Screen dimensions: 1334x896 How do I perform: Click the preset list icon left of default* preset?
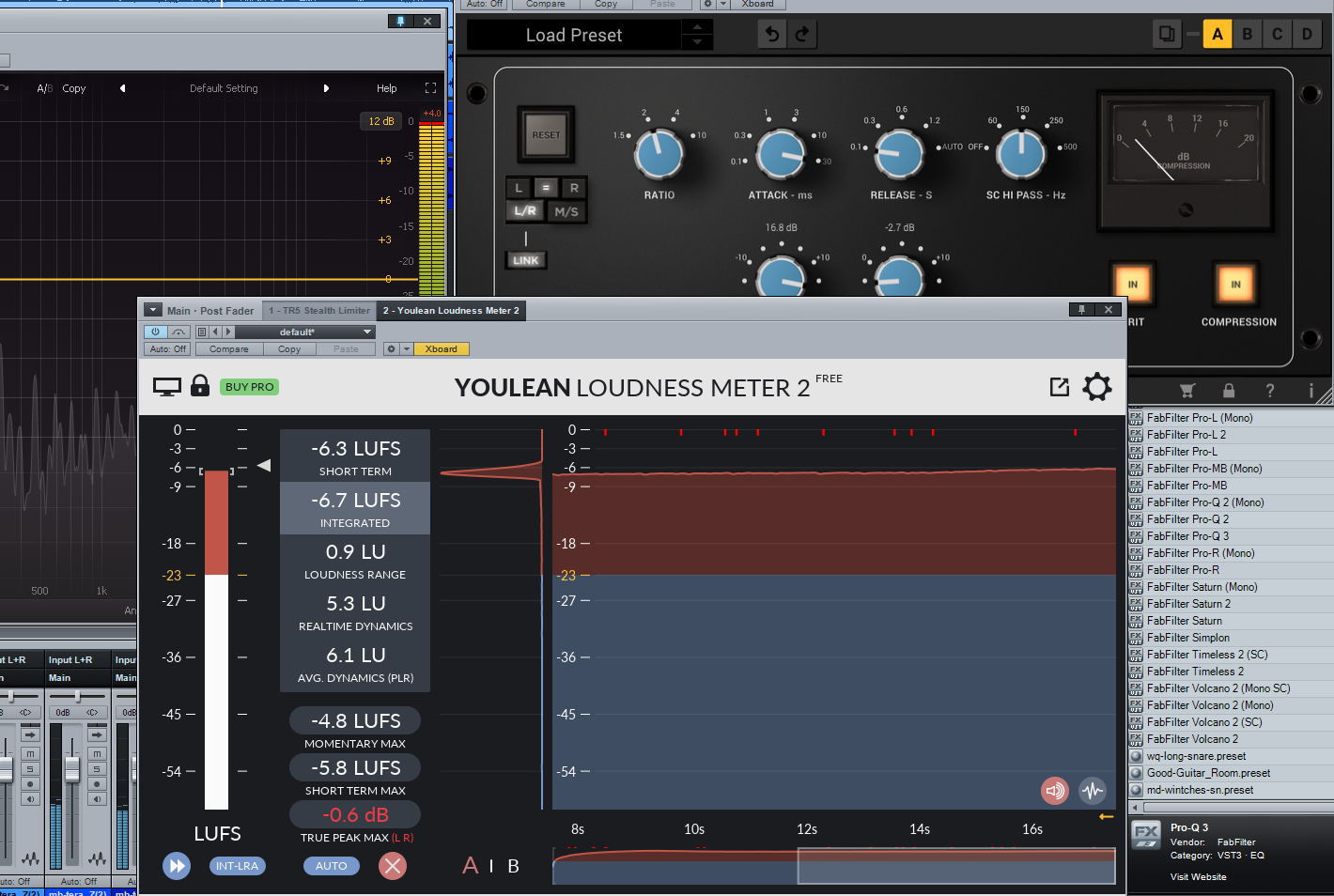pos(201,332)
